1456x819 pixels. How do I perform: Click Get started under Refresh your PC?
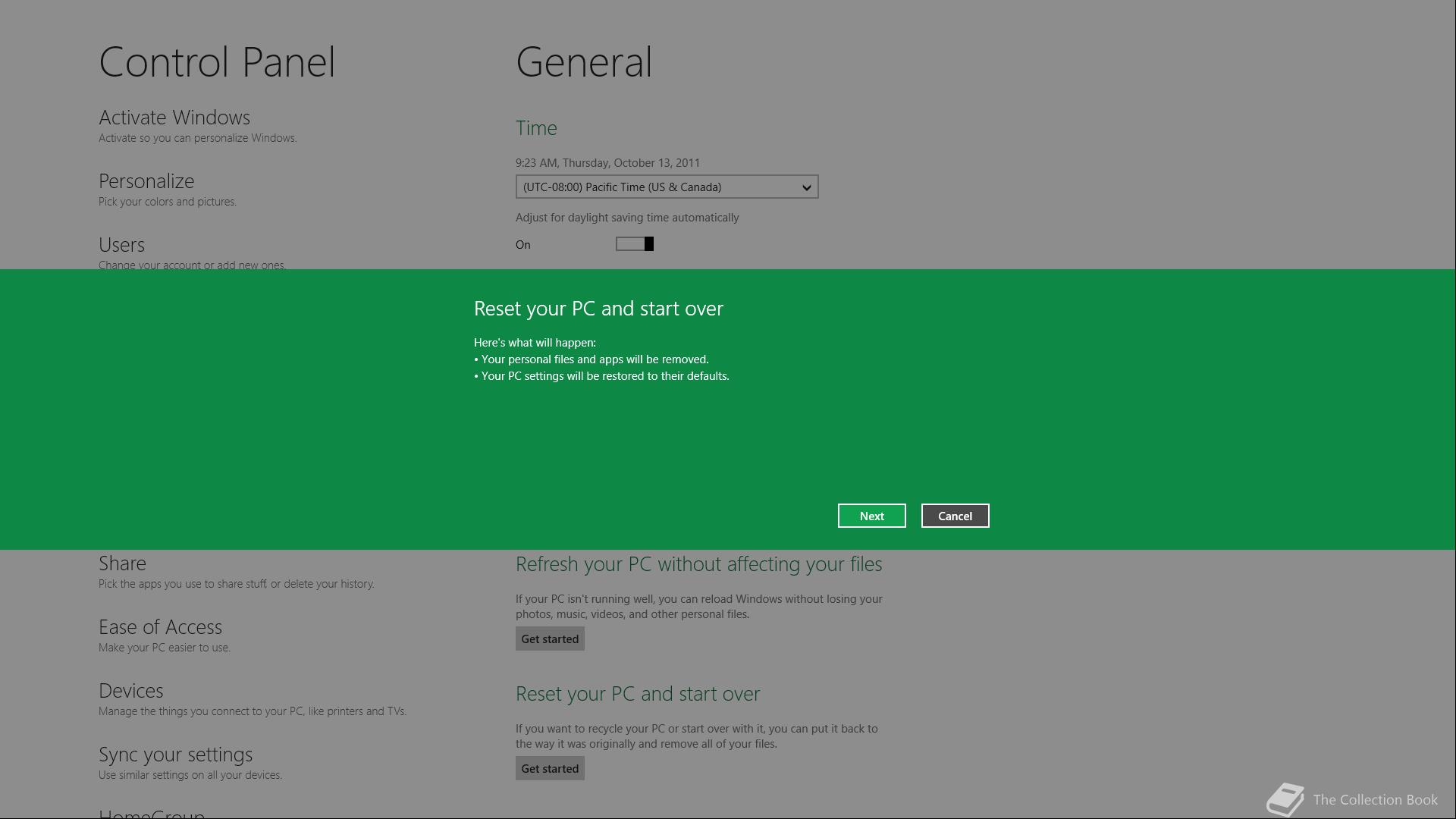tap(550, 639)
